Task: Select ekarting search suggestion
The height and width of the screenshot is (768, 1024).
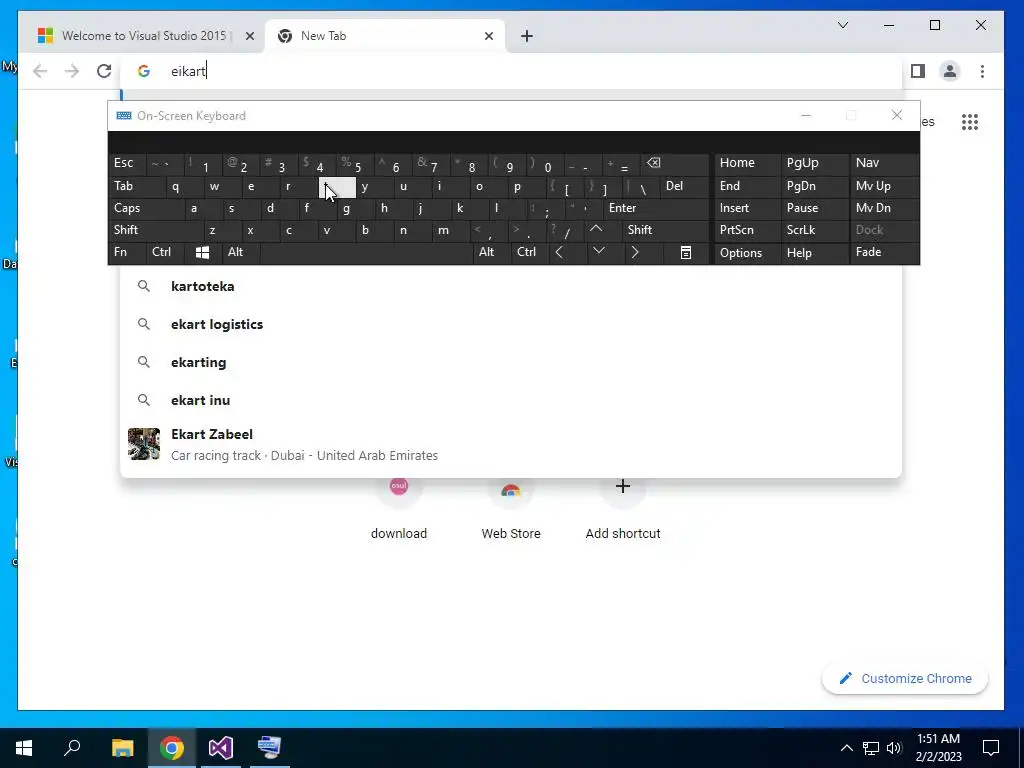Action: coord(511,362)
